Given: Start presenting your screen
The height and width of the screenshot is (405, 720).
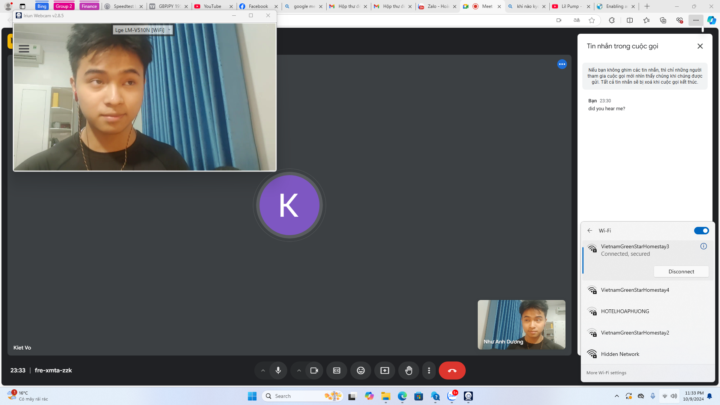Looking at the screenshot, I should 384,371.
